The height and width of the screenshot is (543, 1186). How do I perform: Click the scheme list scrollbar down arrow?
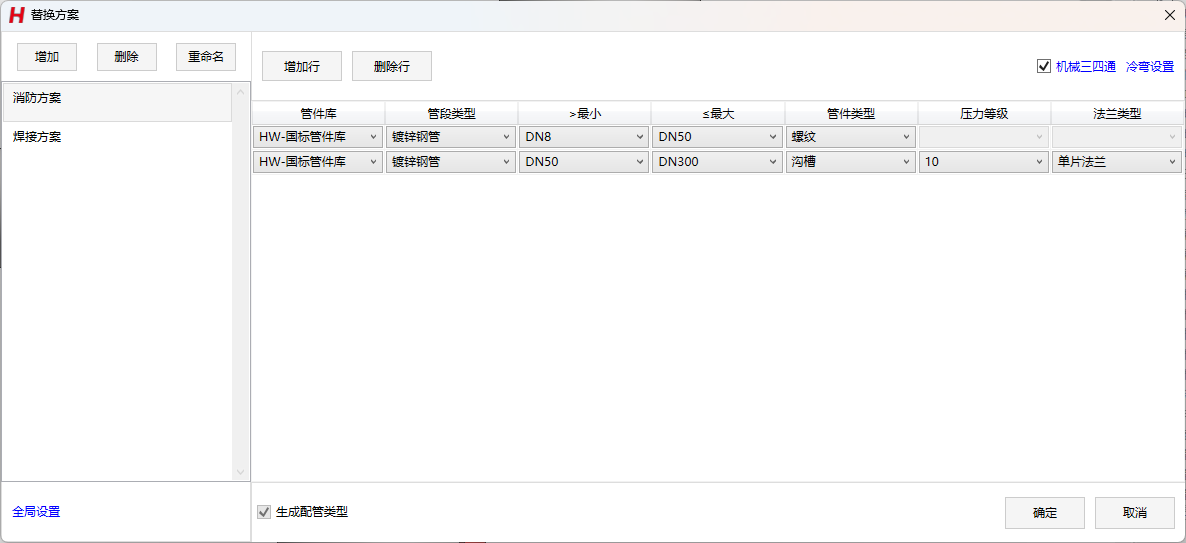click(x=240, y=472)
